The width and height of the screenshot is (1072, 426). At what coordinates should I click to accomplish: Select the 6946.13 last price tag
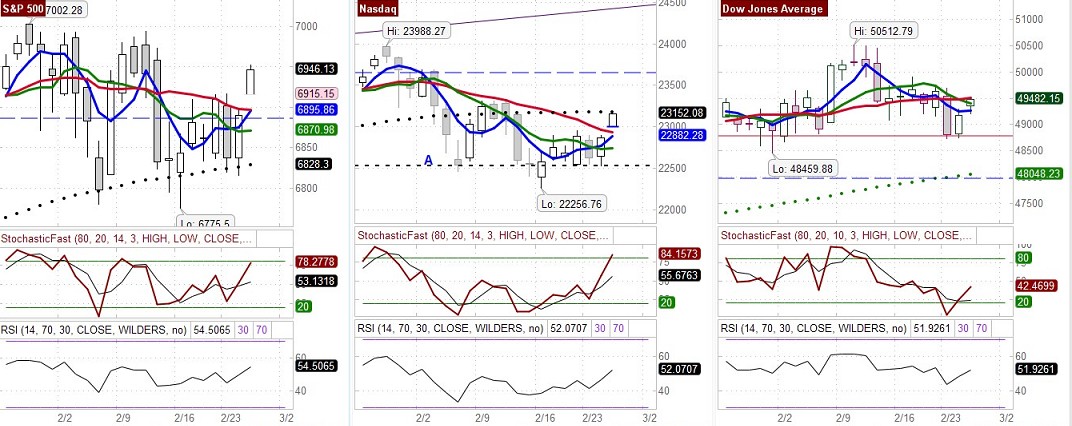[x=315, y=69]
